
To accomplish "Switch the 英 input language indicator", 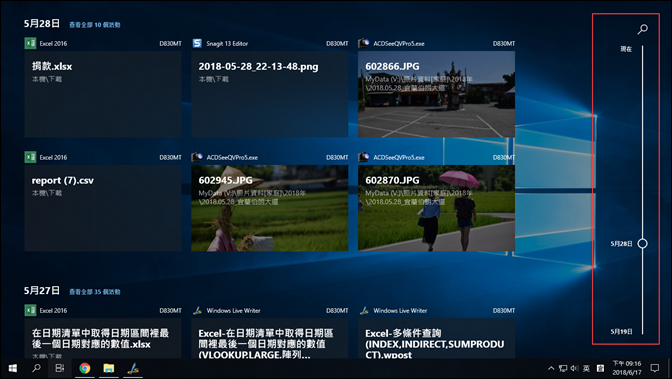I will [586, 368].
